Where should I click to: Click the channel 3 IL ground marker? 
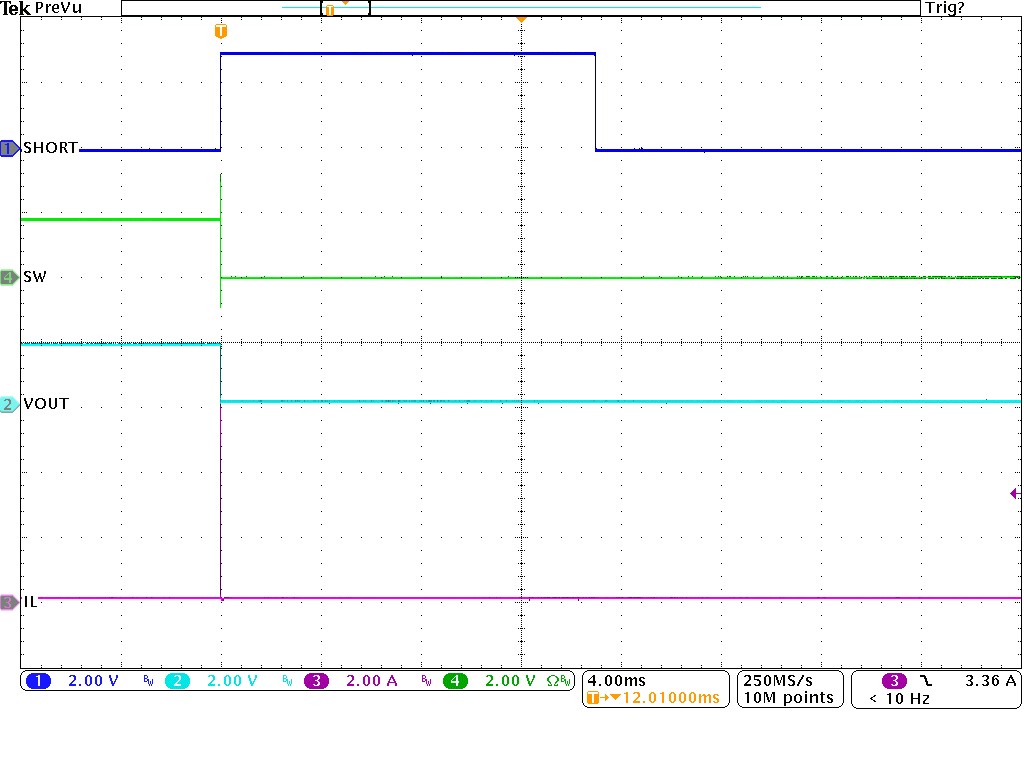coord(9,602)
